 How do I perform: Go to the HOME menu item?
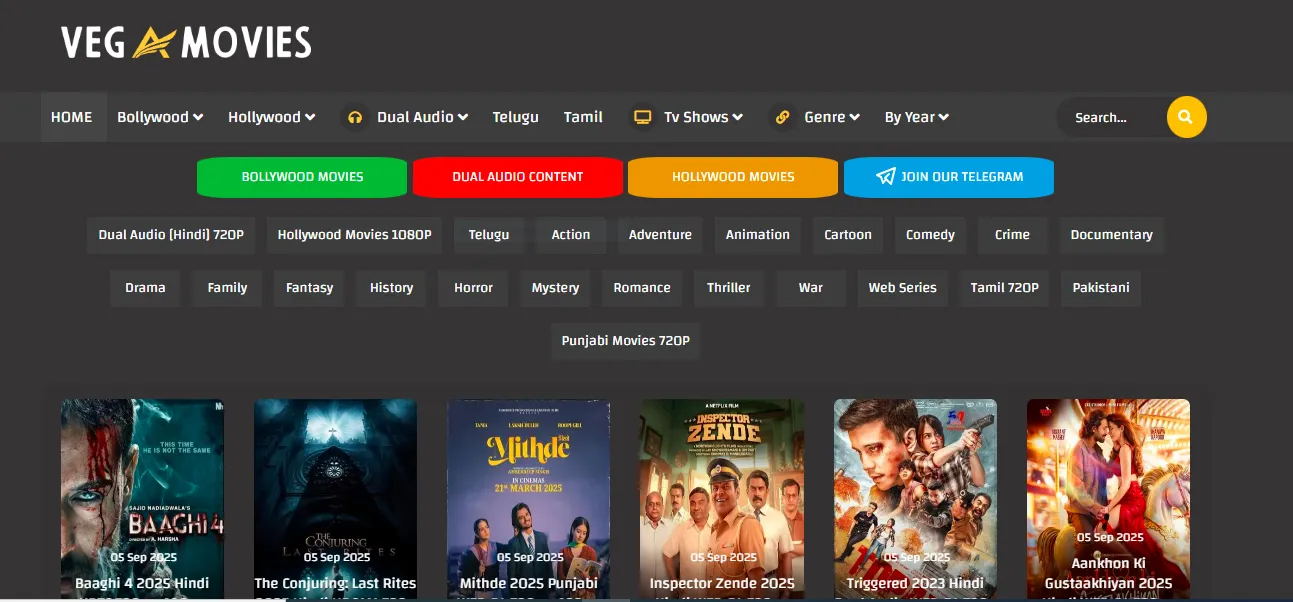(72, 117)
